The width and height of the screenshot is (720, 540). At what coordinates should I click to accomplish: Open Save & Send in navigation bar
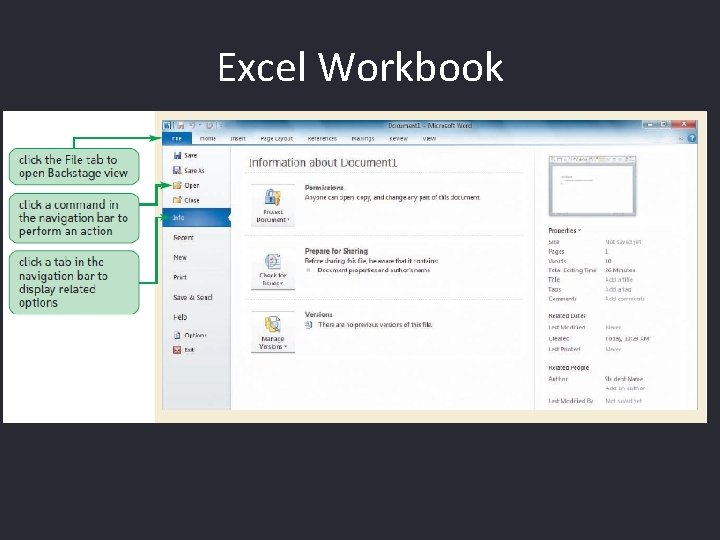[x=193, y=297]
